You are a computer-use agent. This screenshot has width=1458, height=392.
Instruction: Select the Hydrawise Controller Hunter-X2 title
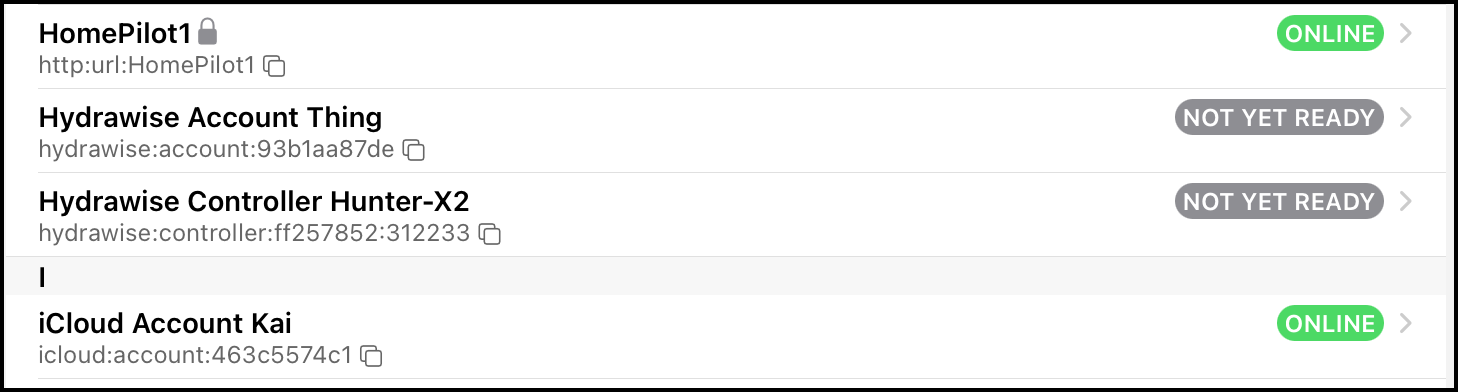point(254,201)
